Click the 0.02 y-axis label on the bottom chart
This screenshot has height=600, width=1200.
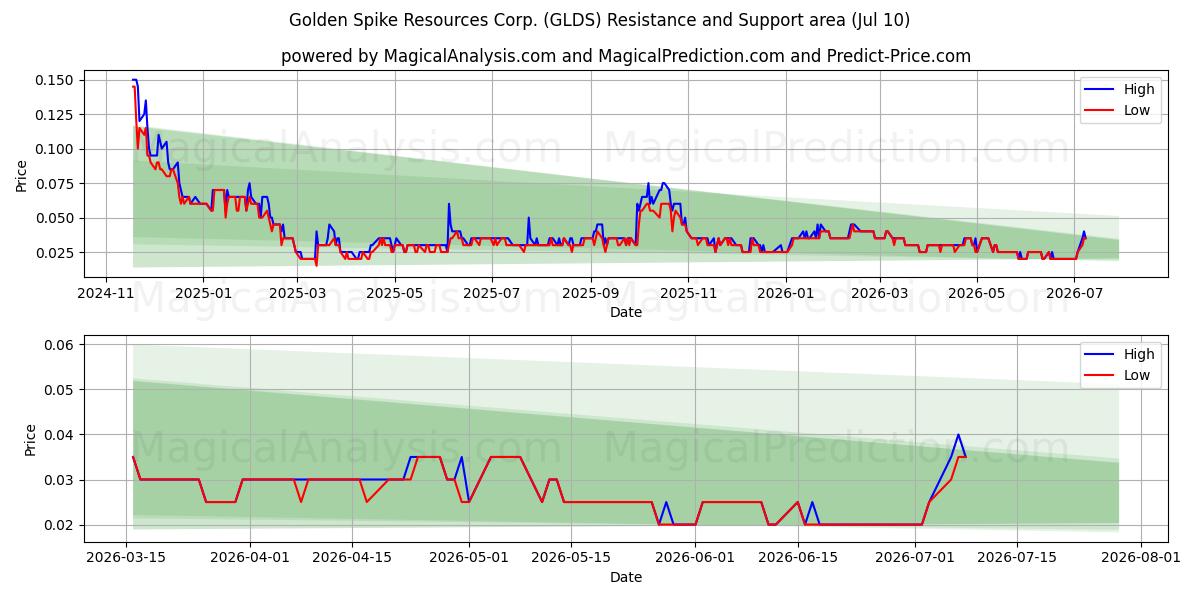pos(60,525)
